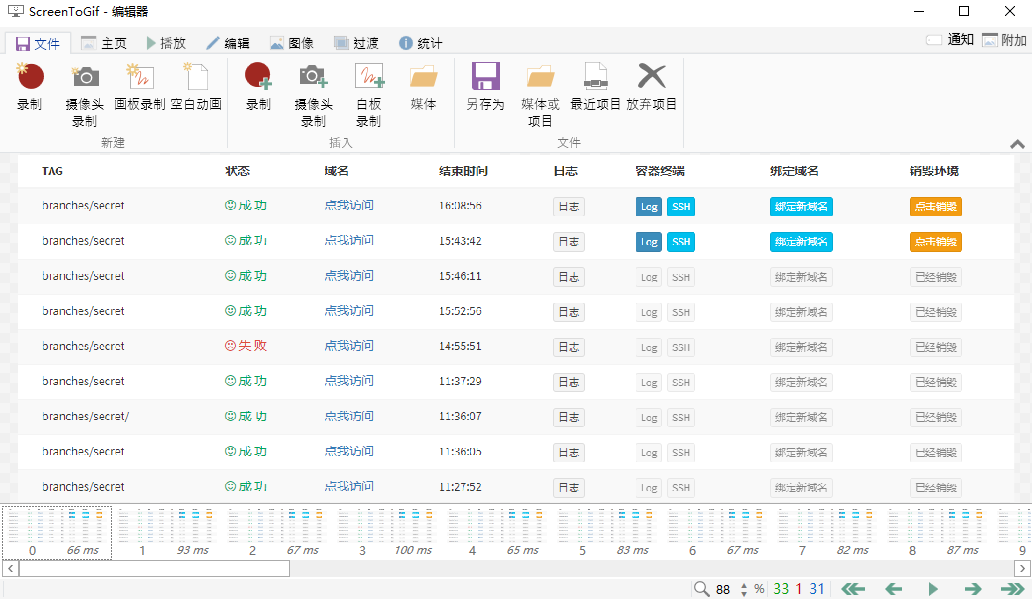Play the animation using the play button
Image resolution: width=1032 pixels, height=599 pixels.
coord(933,589)
